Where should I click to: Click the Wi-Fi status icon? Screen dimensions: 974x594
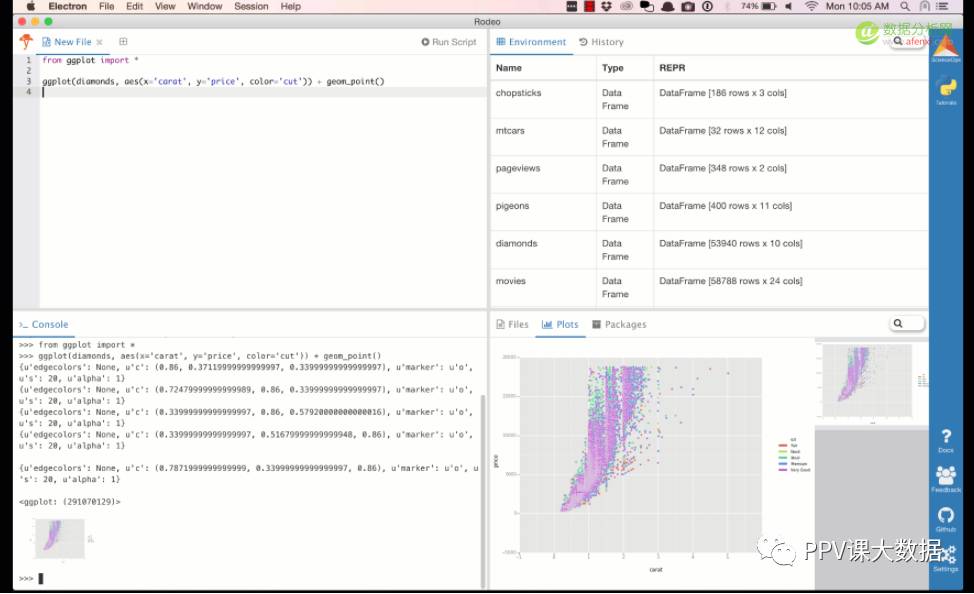click(811, 6)
